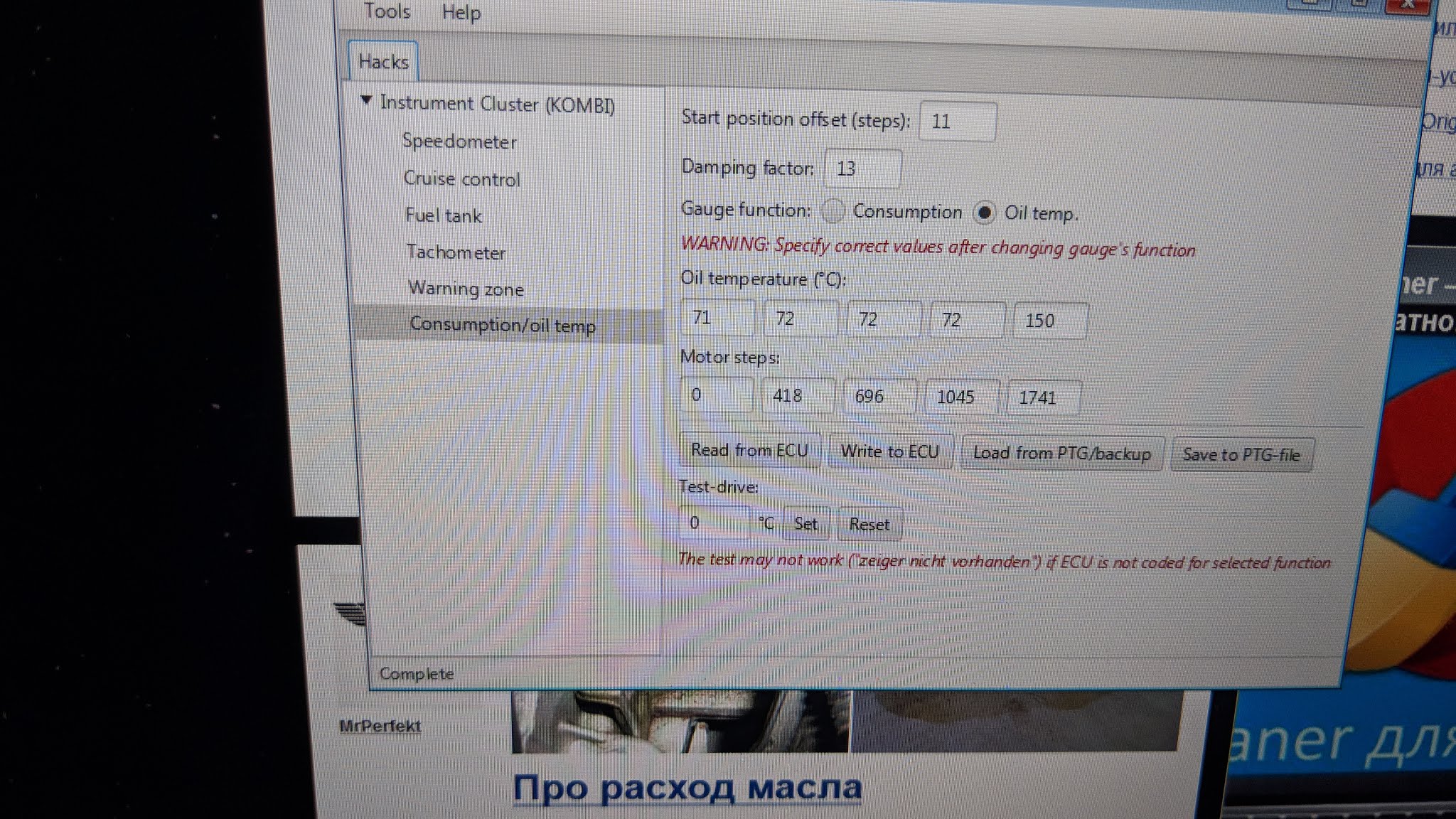Click the Oil temperature (°C) label
The width and height of the screenshot is (1456, 819).
pyautogui.click(x=764, y=279)
